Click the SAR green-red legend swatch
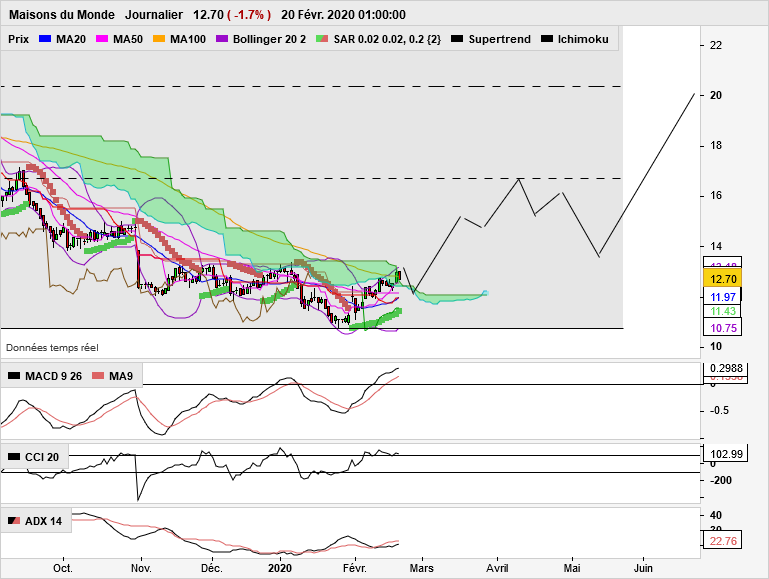Screen dimensions: 769x579 pos(322,39)
